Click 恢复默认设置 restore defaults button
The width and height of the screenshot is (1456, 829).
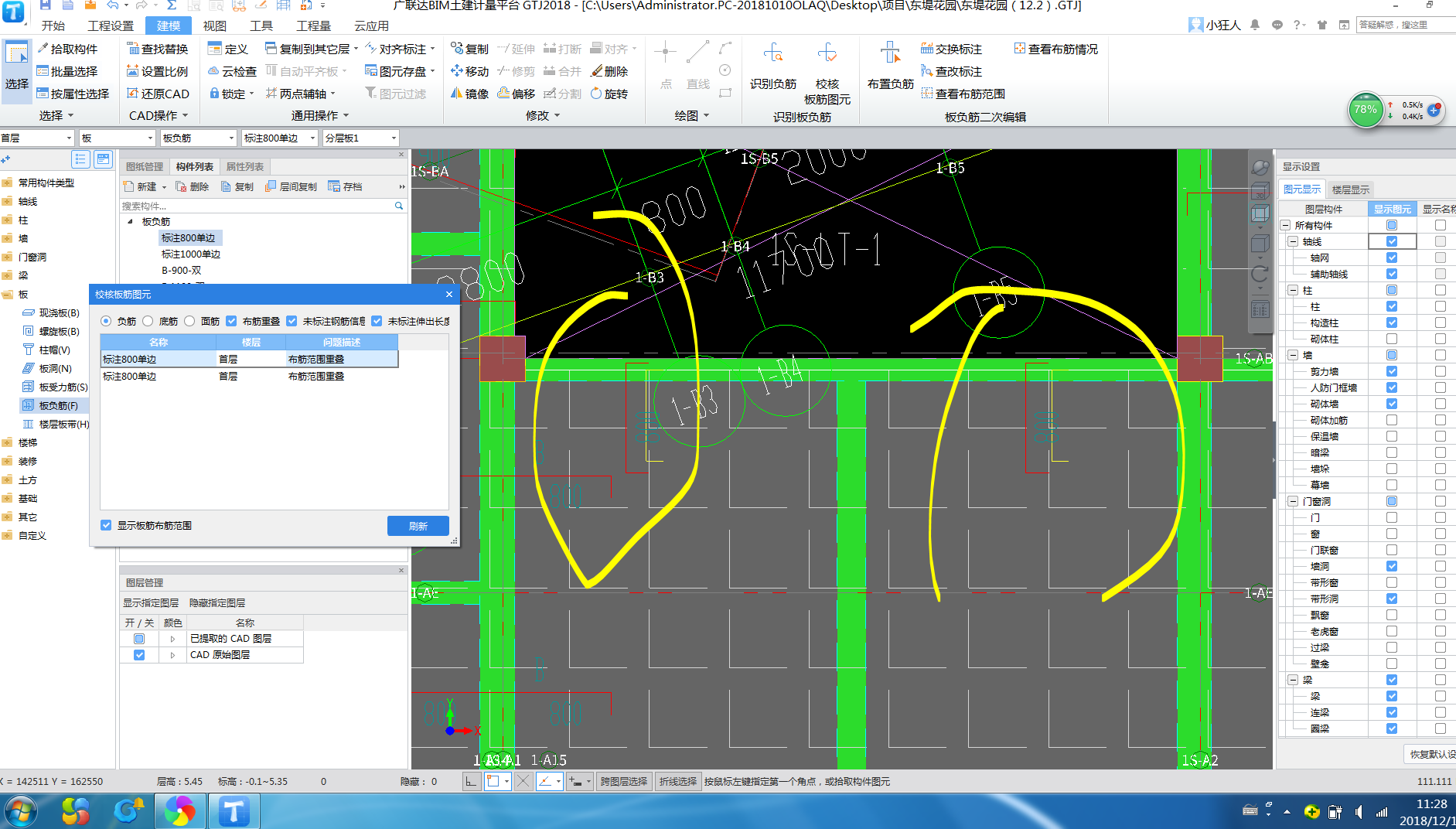tap(1431, 754)
